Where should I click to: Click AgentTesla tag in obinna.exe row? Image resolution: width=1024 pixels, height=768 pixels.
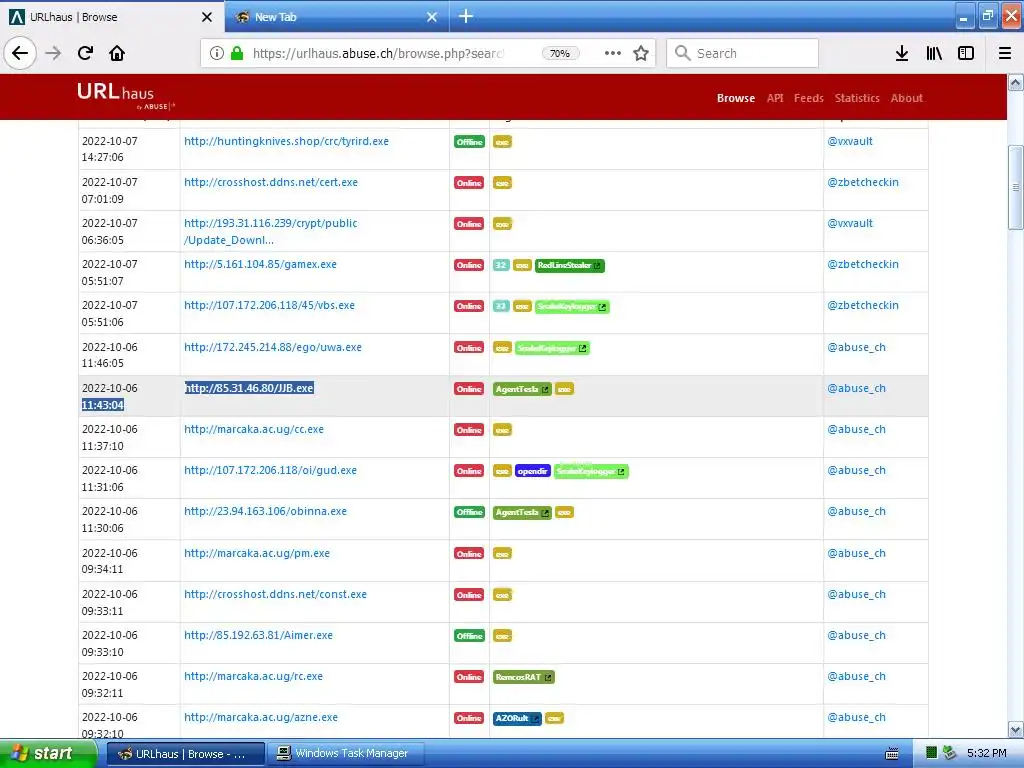[x=522, y=513]
